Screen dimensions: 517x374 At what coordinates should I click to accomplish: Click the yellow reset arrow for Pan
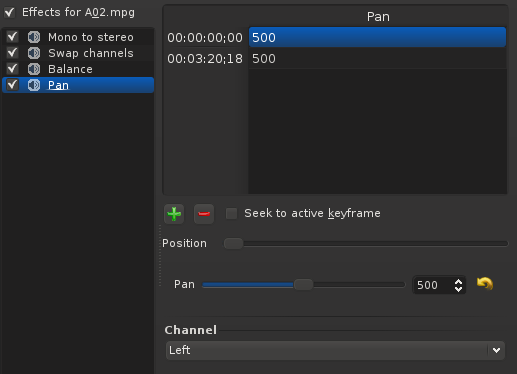click(x=485, y=284)
